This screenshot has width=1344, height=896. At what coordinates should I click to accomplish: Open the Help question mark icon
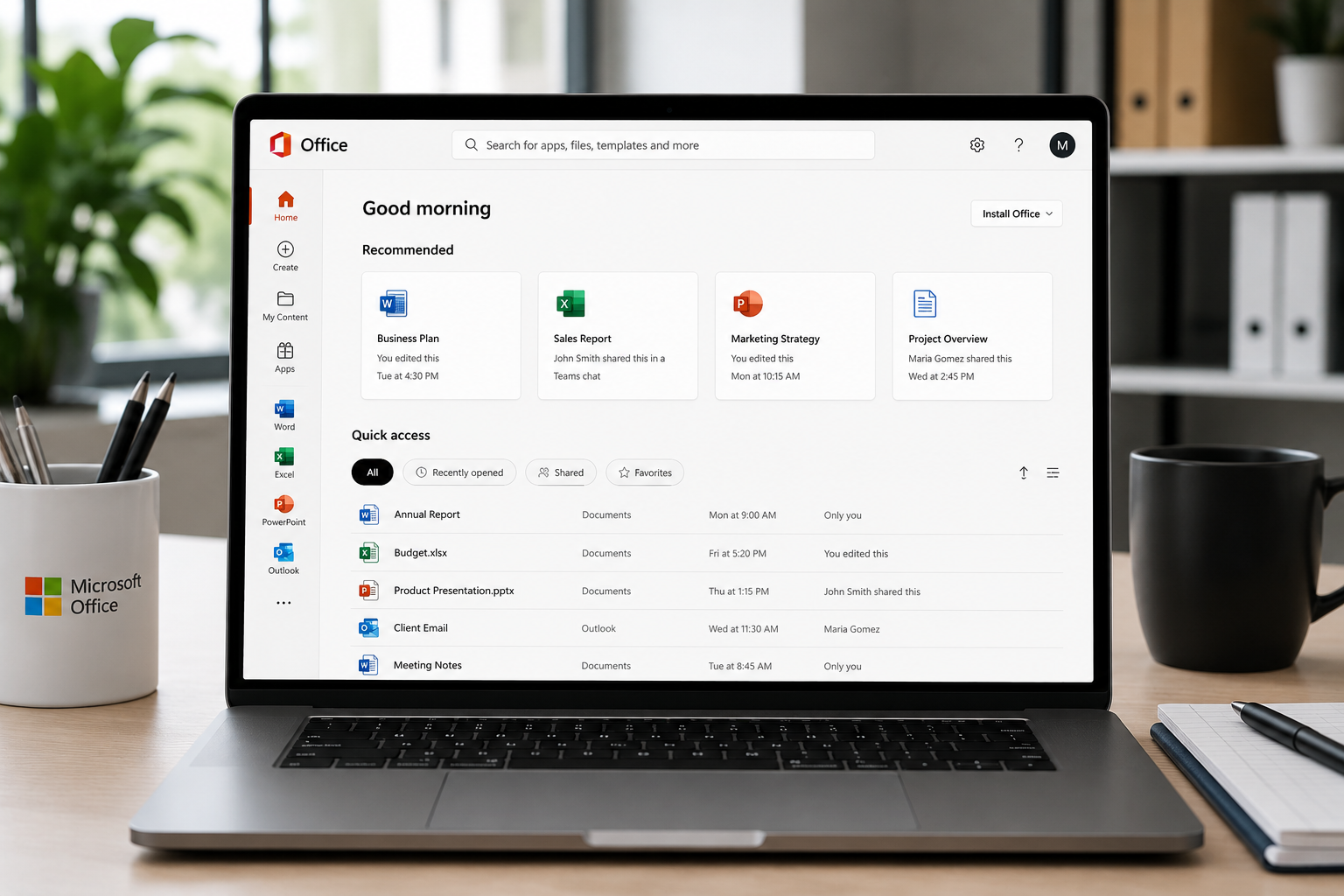[x=1018, y=145]
